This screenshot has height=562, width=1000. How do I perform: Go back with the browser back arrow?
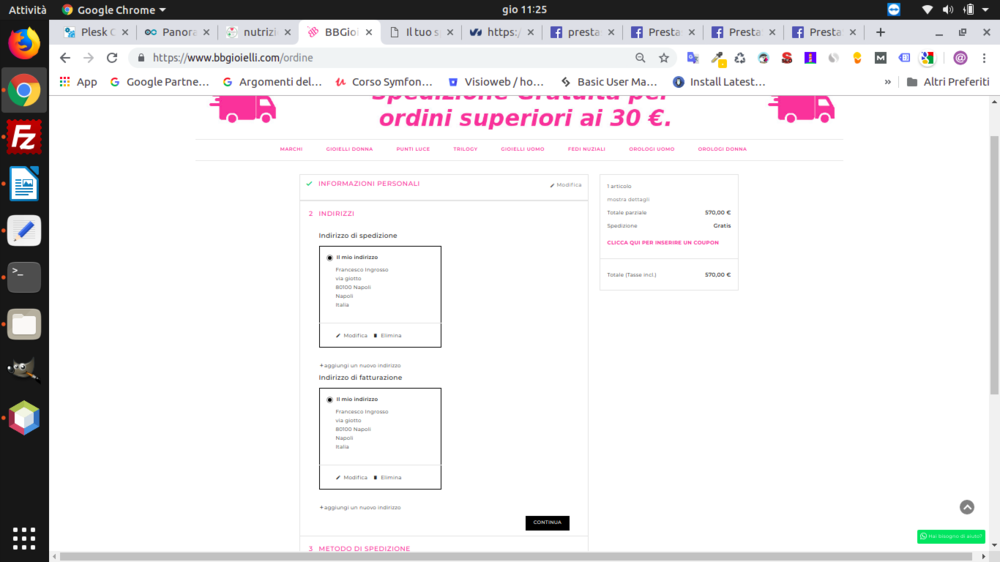(x=65, y=57)
